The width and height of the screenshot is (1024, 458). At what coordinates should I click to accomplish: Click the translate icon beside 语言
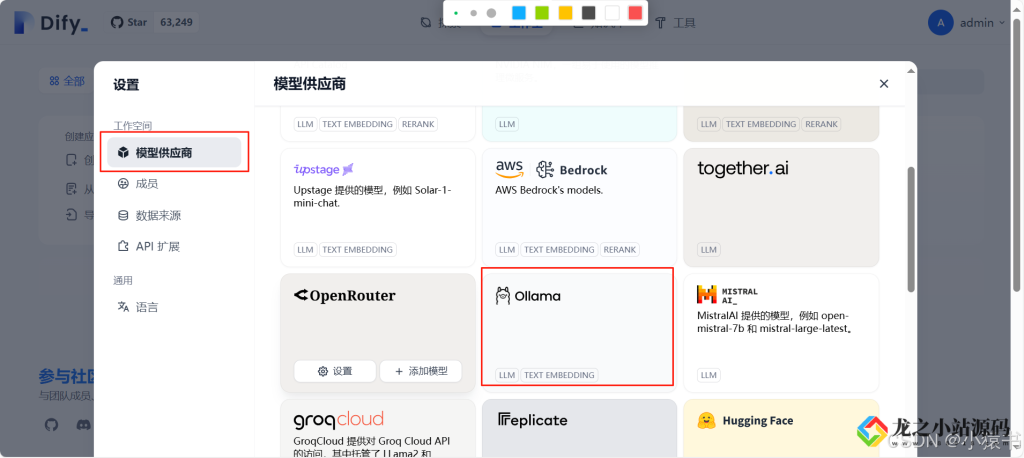(123, 307)
